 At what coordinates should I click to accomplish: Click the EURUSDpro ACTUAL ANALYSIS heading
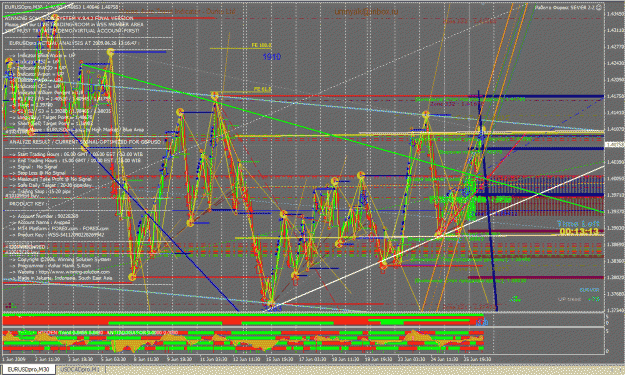click(x=74, y=43)
